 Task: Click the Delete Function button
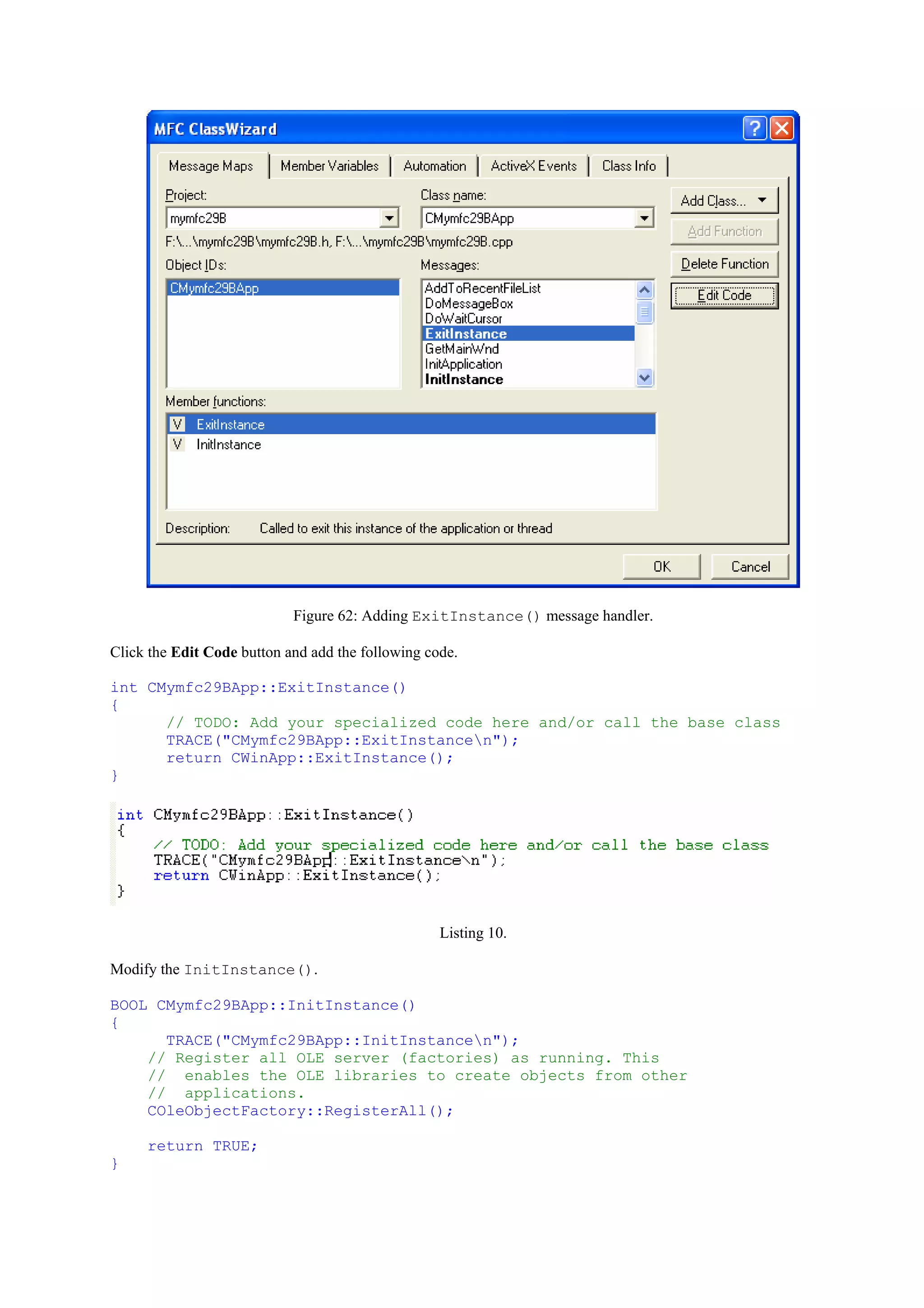(x=724, y=264)
